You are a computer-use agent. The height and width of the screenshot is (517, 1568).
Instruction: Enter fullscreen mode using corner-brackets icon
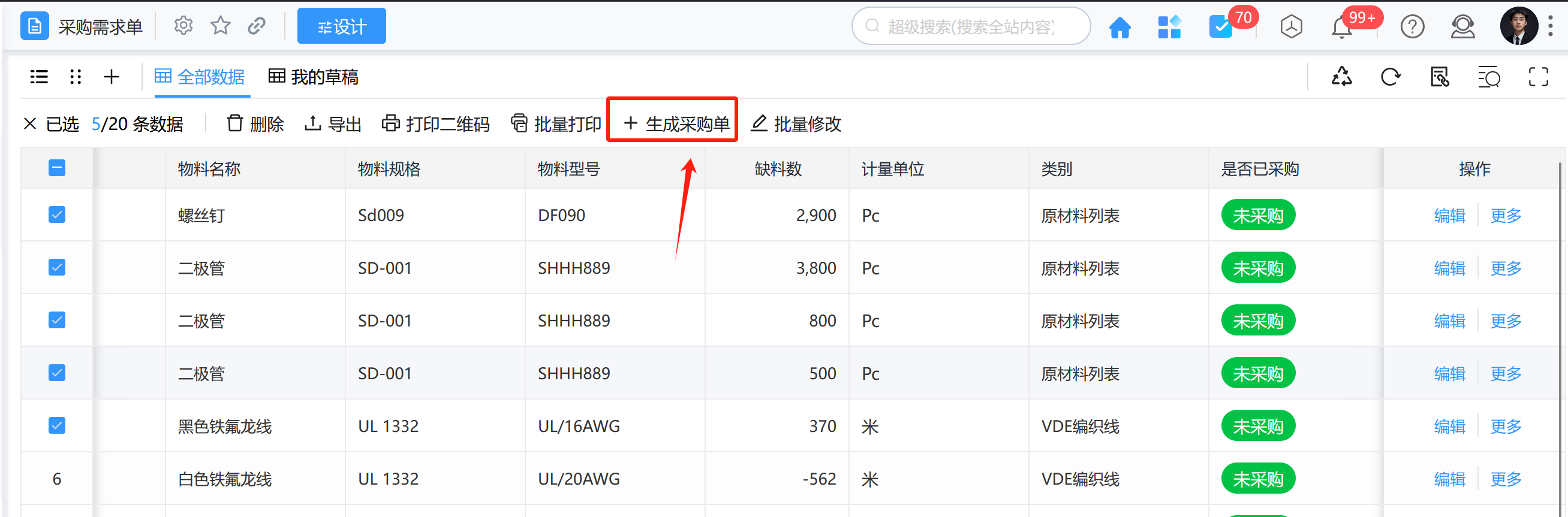point(1538,77)
